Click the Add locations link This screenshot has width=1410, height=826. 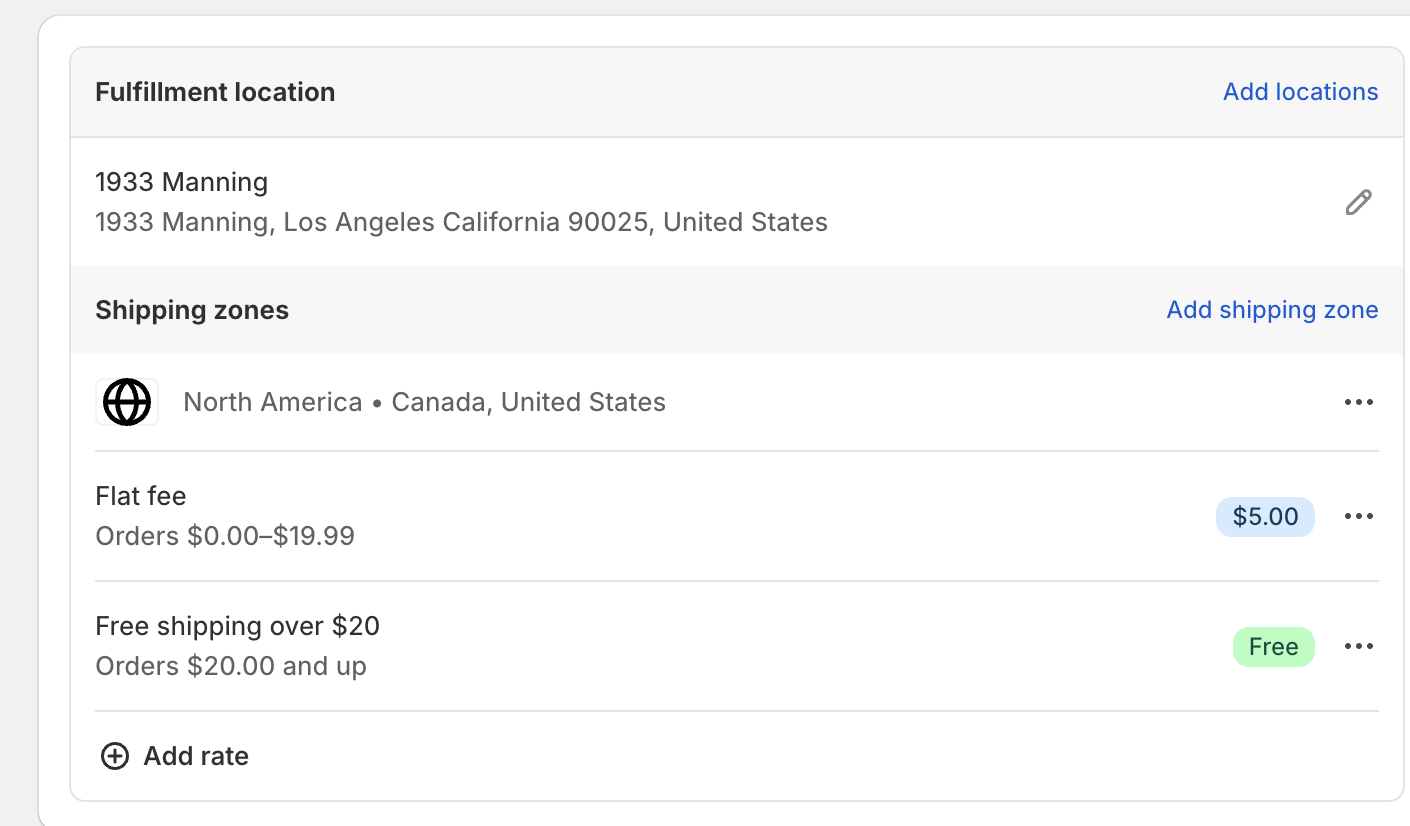(1300, 92)
